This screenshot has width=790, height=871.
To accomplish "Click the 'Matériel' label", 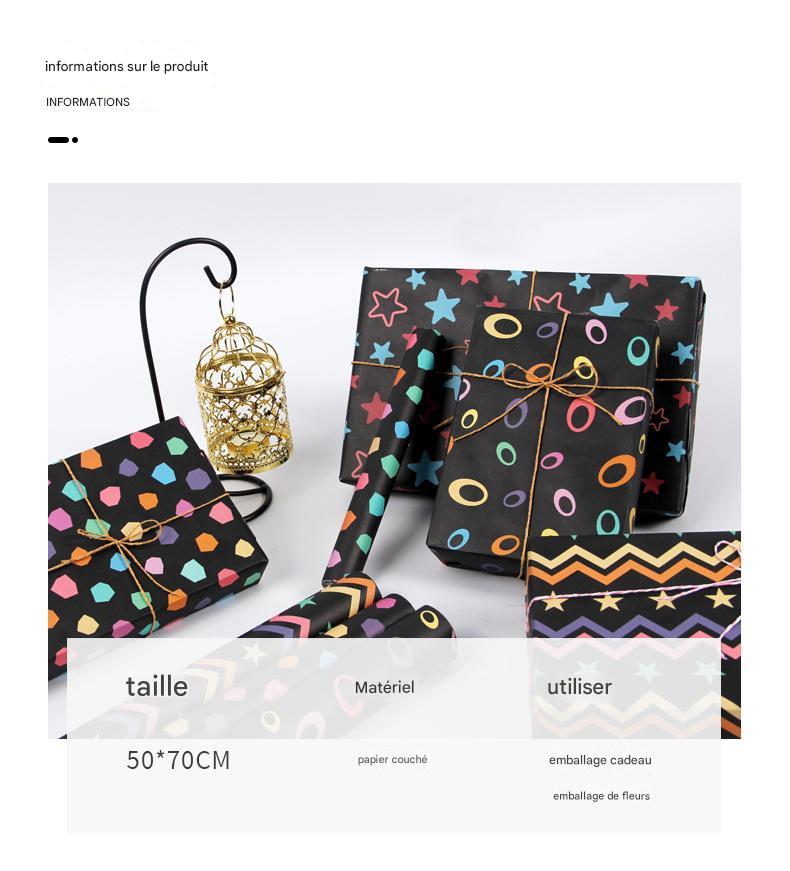I will tap(384, 688).
